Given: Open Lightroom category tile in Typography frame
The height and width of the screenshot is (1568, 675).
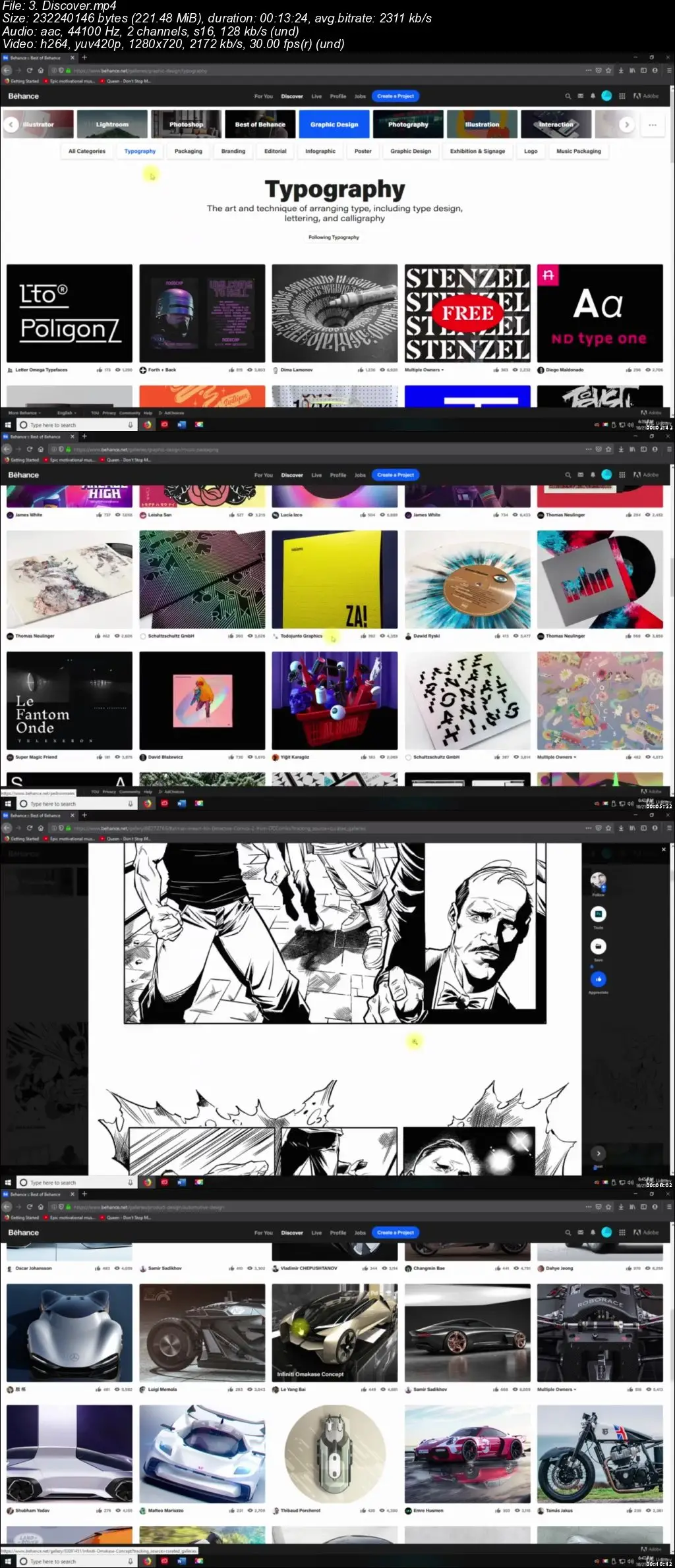Looking at the screenshot, I should click(x=112, y=124).
